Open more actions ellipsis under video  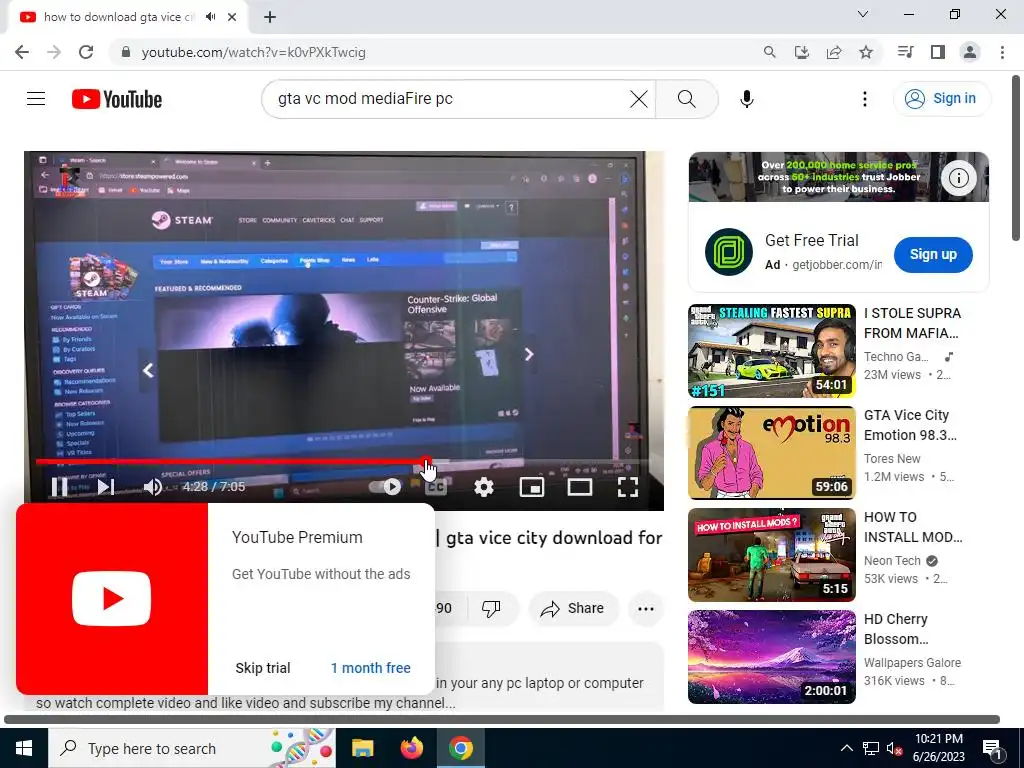(x=646, y=609)
